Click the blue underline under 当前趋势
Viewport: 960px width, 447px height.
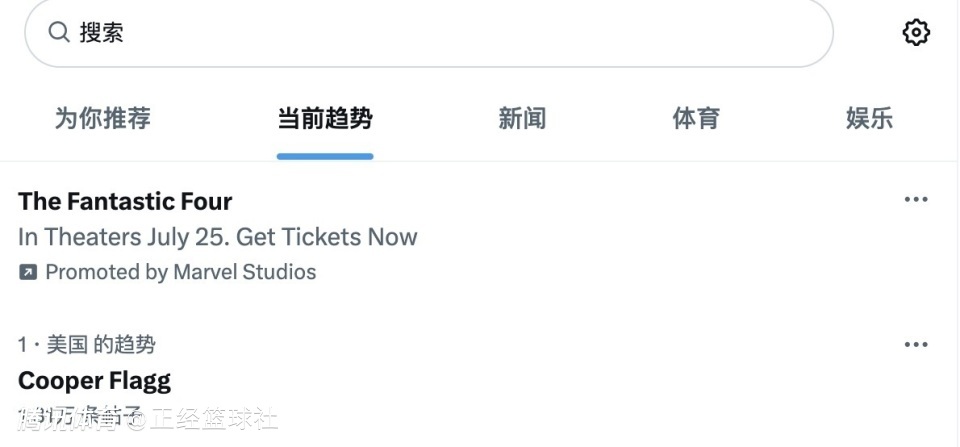tap(325, 157)
